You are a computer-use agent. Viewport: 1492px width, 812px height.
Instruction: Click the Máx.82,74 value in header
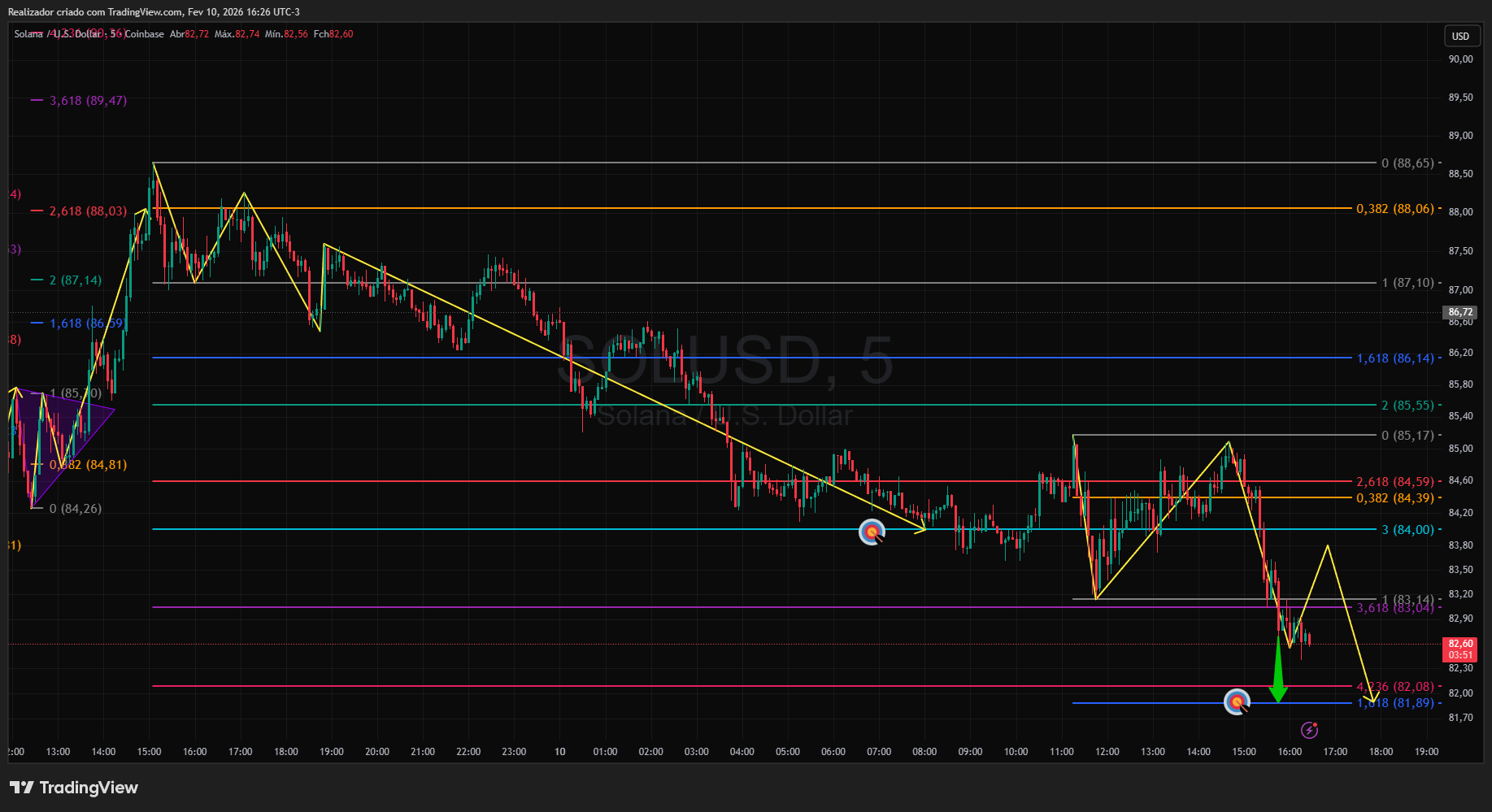coord(237,34)
